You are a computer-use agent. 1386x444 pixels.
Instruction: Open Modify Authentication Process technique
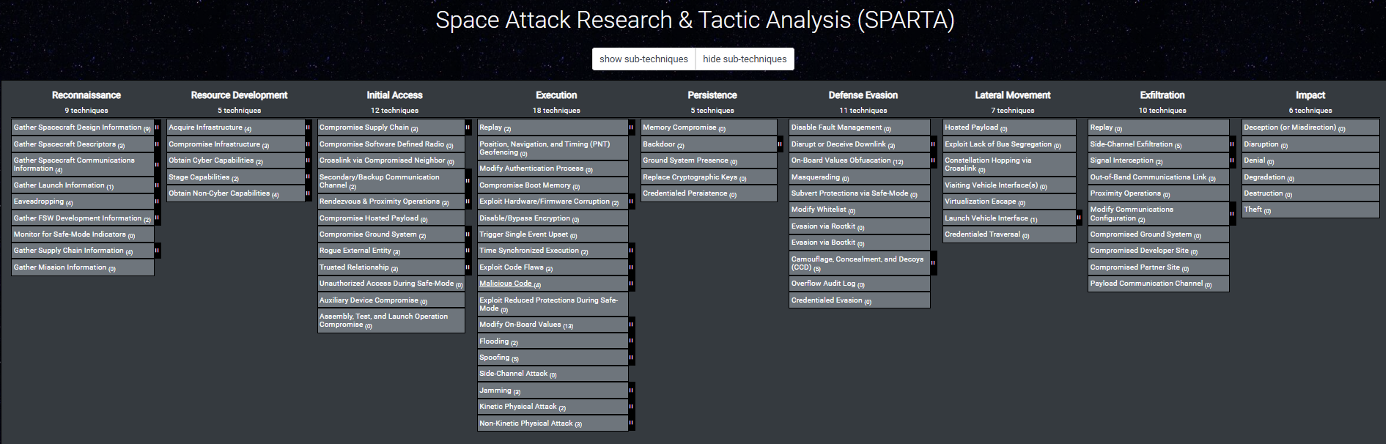tap(552, 169)
